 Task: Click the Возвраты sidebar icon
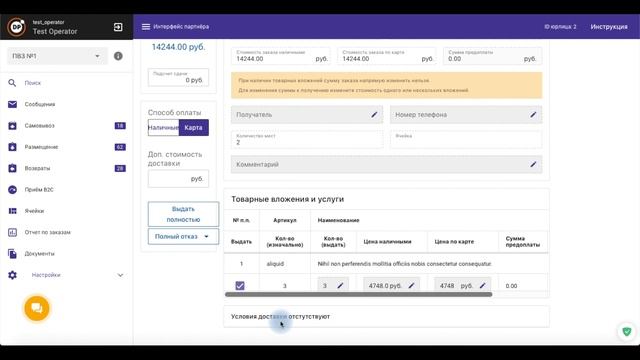click(x=12, y=168)
